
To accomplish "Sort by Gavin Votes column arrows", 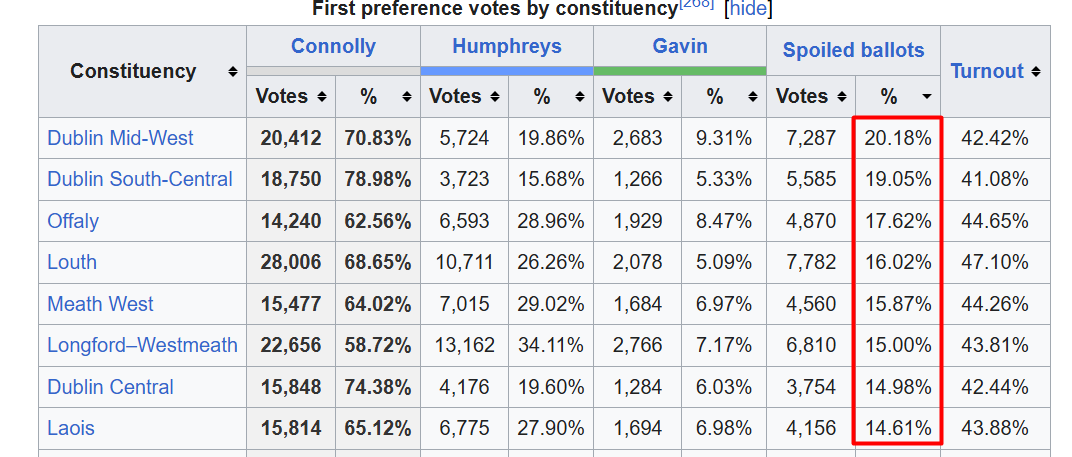I will pos(669,97).
